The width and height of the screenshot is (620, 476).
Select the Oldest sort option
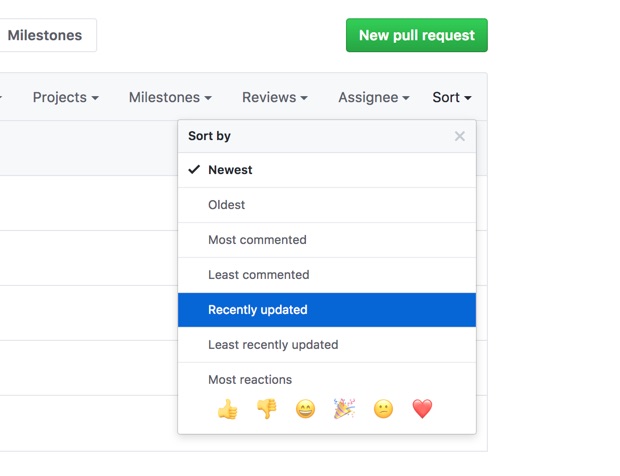tap(327, 205)
